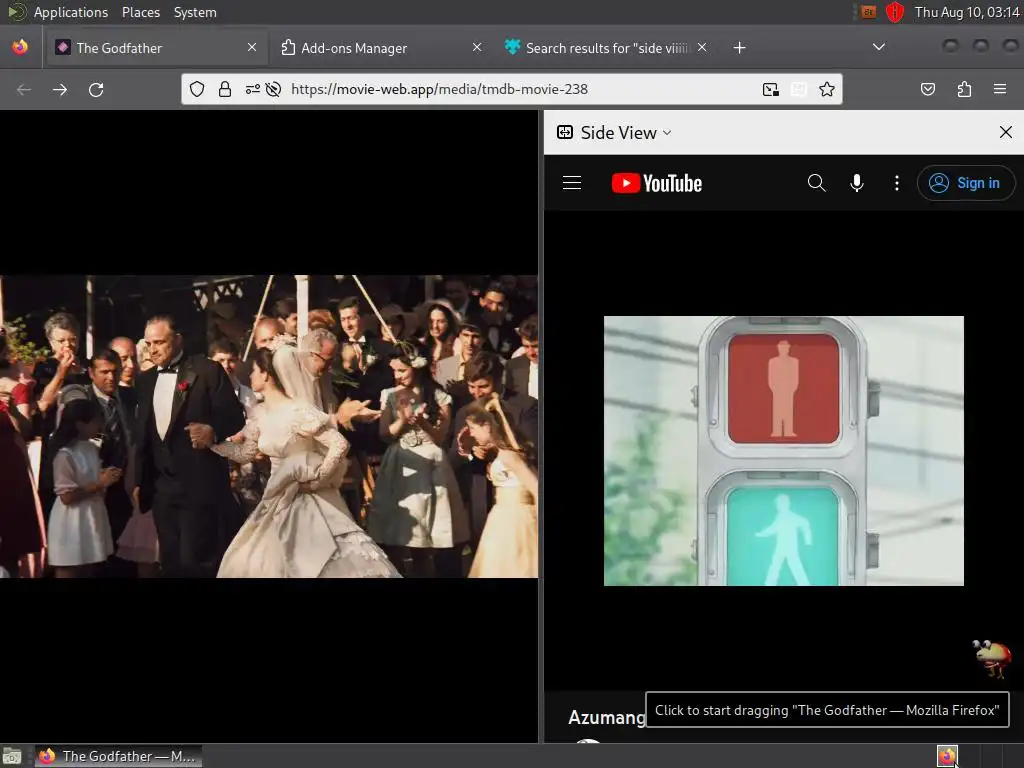View site security padlock information

pos(225,89)
